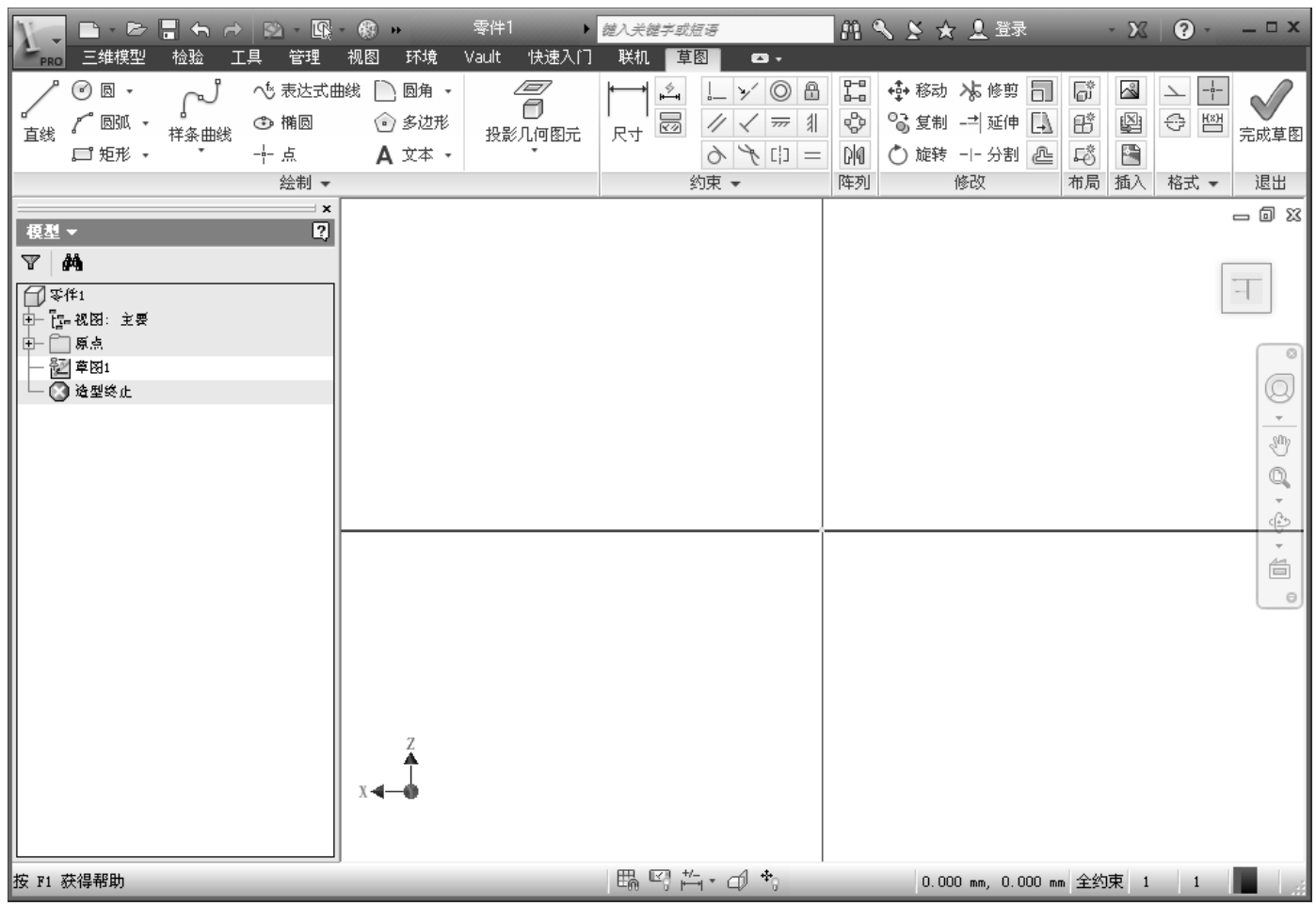Viewport: 1316px width, 906px height.
Task: Apply the perpendicular constraint tool
Action: coord(748,122)
